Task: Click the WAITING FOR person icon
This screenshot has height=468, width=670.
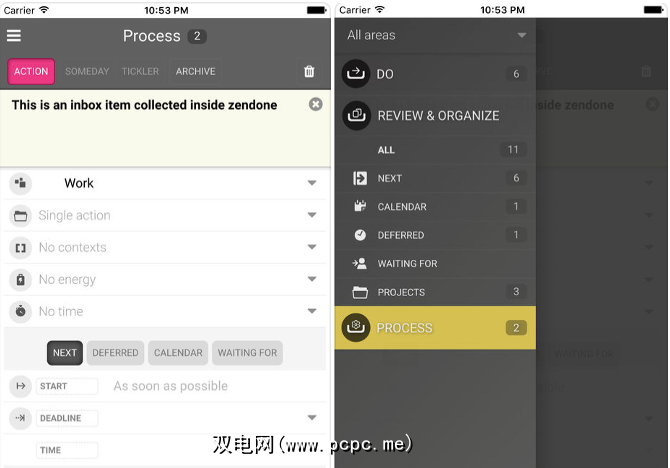Action: [360, 264]
